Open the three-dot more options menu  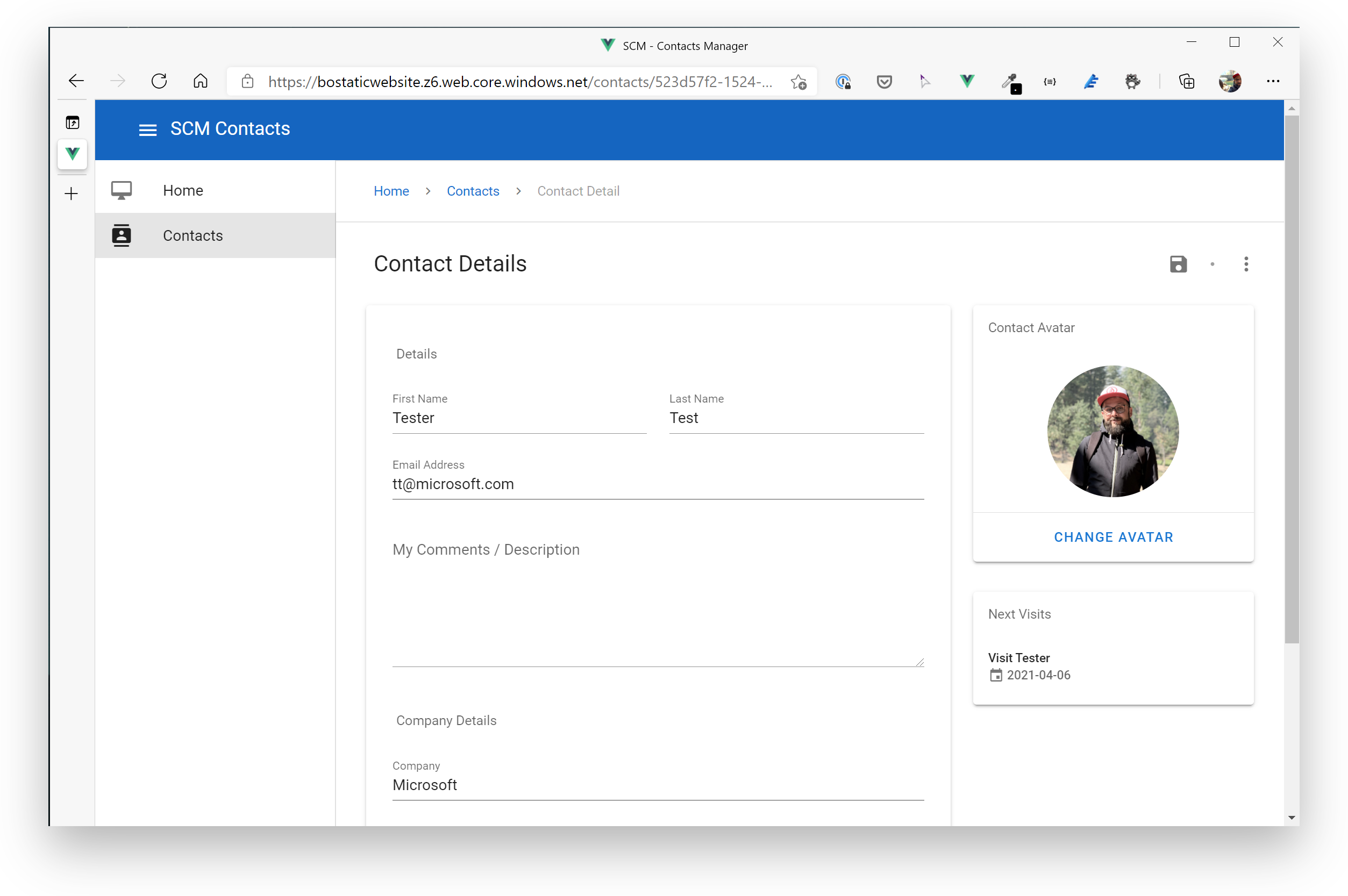tap(1246, 264)
